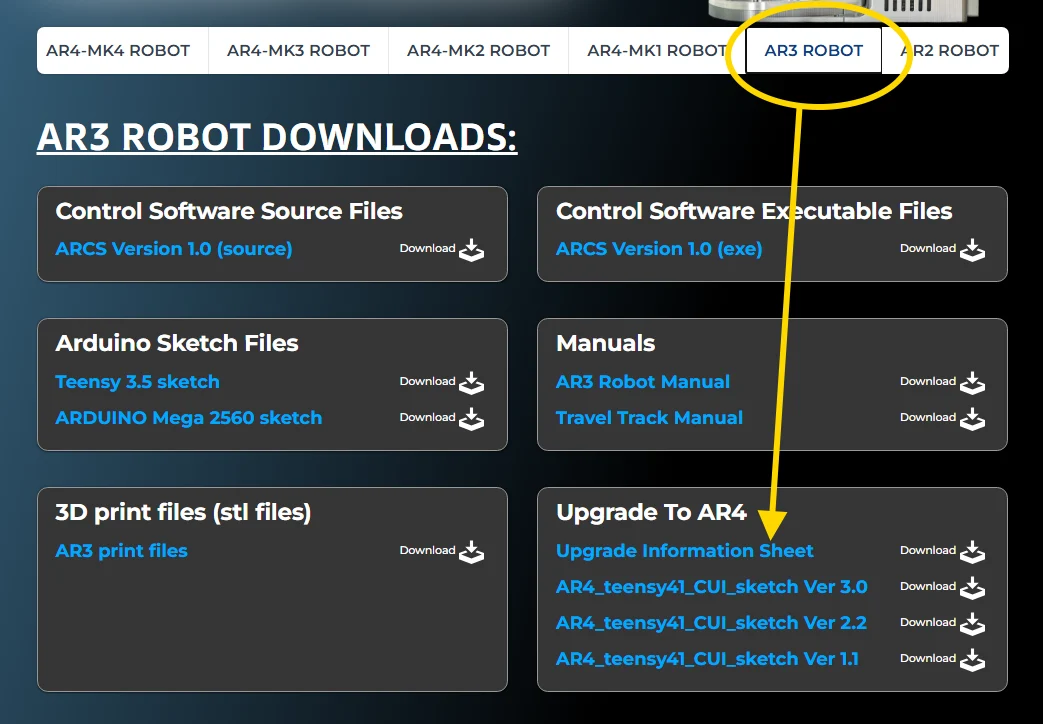The height and width of the screenshot is (724, 1043).
Task: Click the Control Software Executable Files heading
Action: point(754,211)
